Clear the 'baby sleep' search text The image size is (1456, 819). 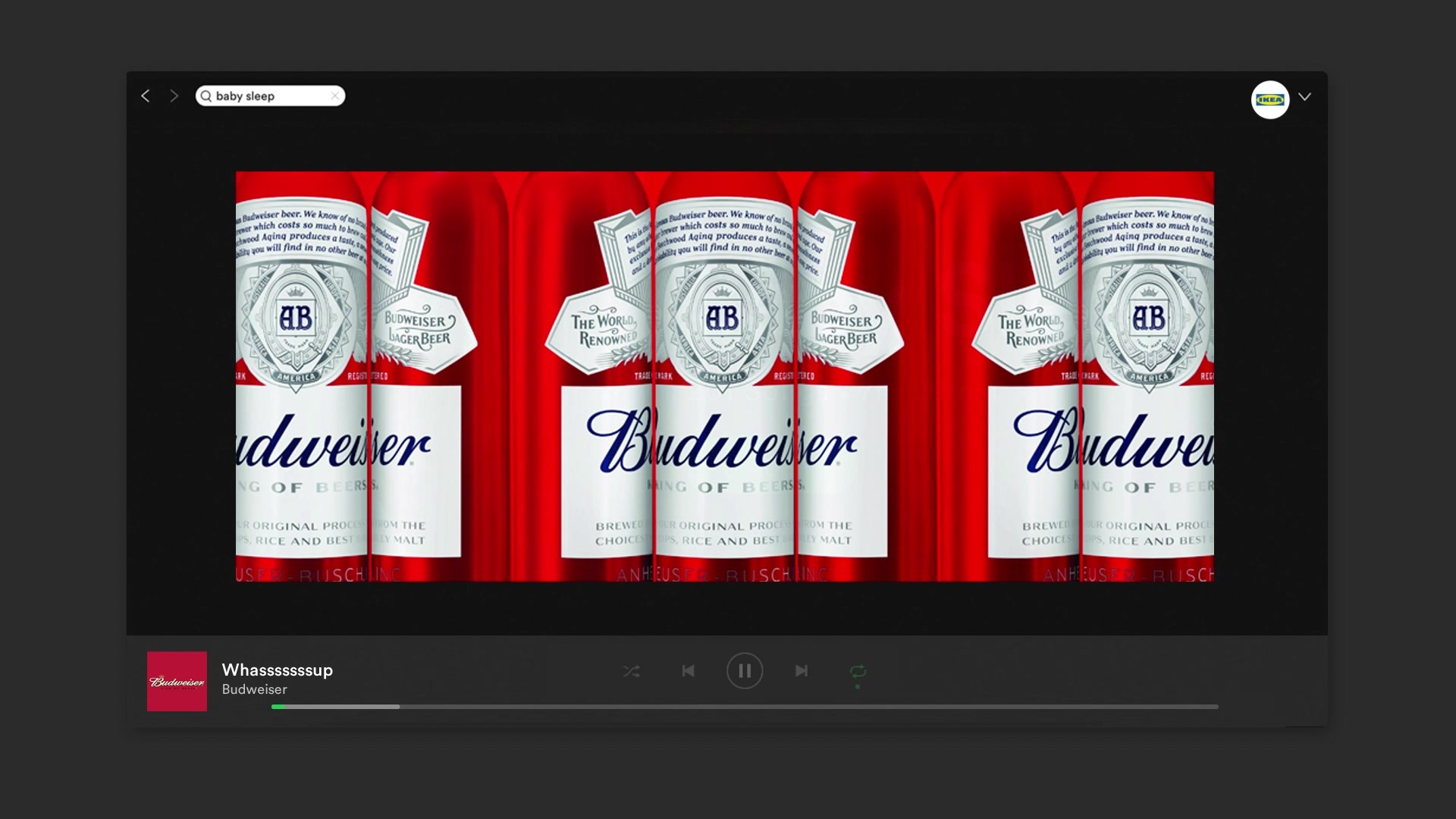(334, 96)
